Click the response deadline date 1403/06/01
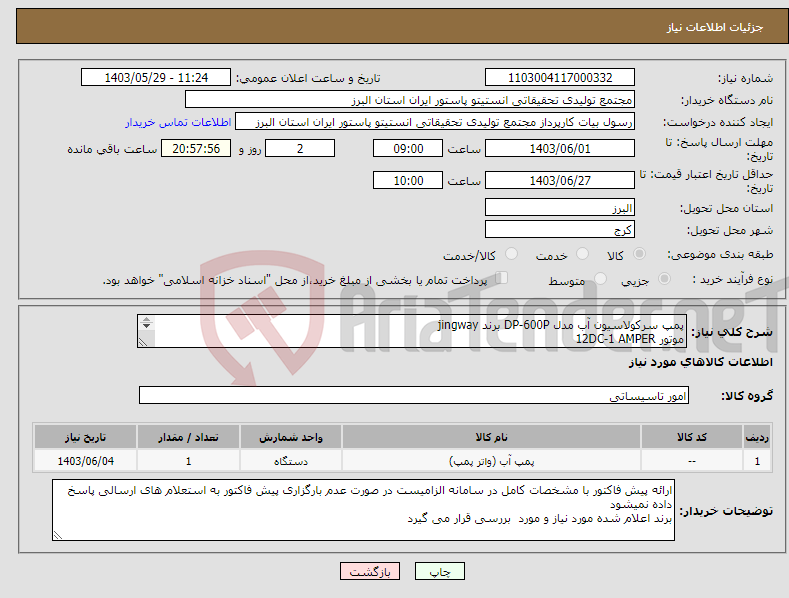 pos(560,148)
